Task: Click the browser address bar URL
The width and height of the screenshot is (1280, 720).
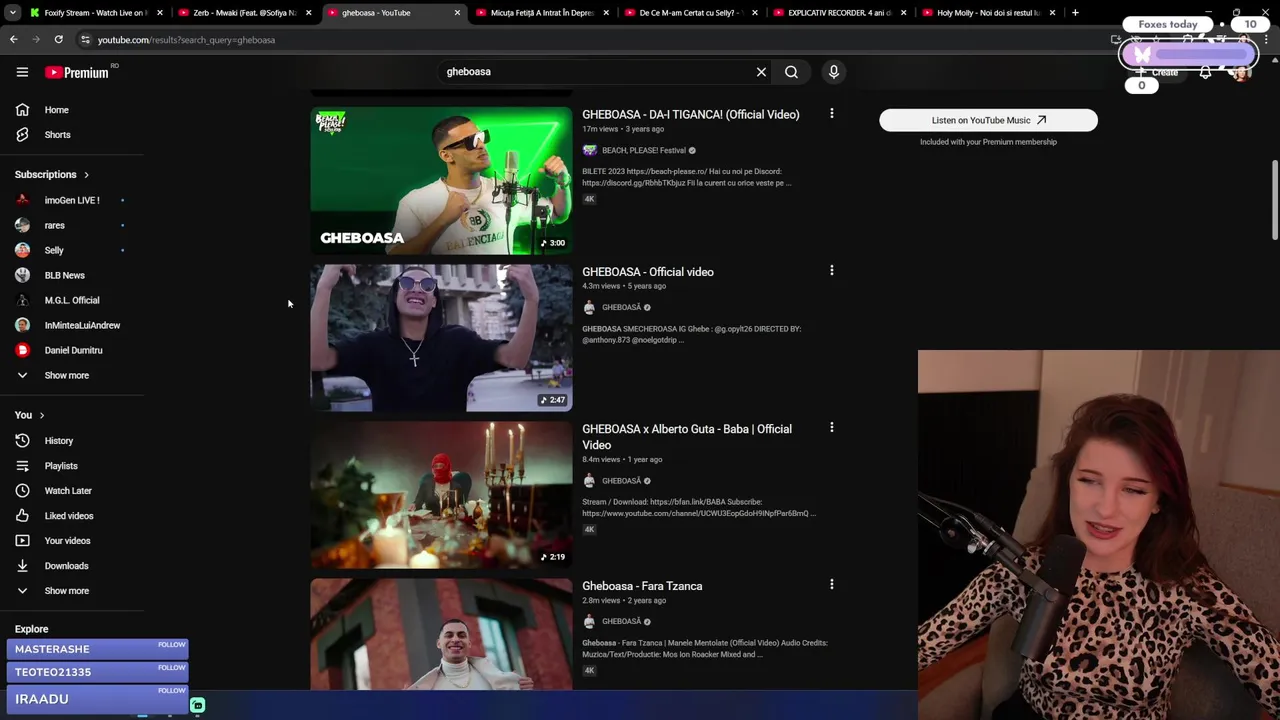Action: click(x=186, y=40)
